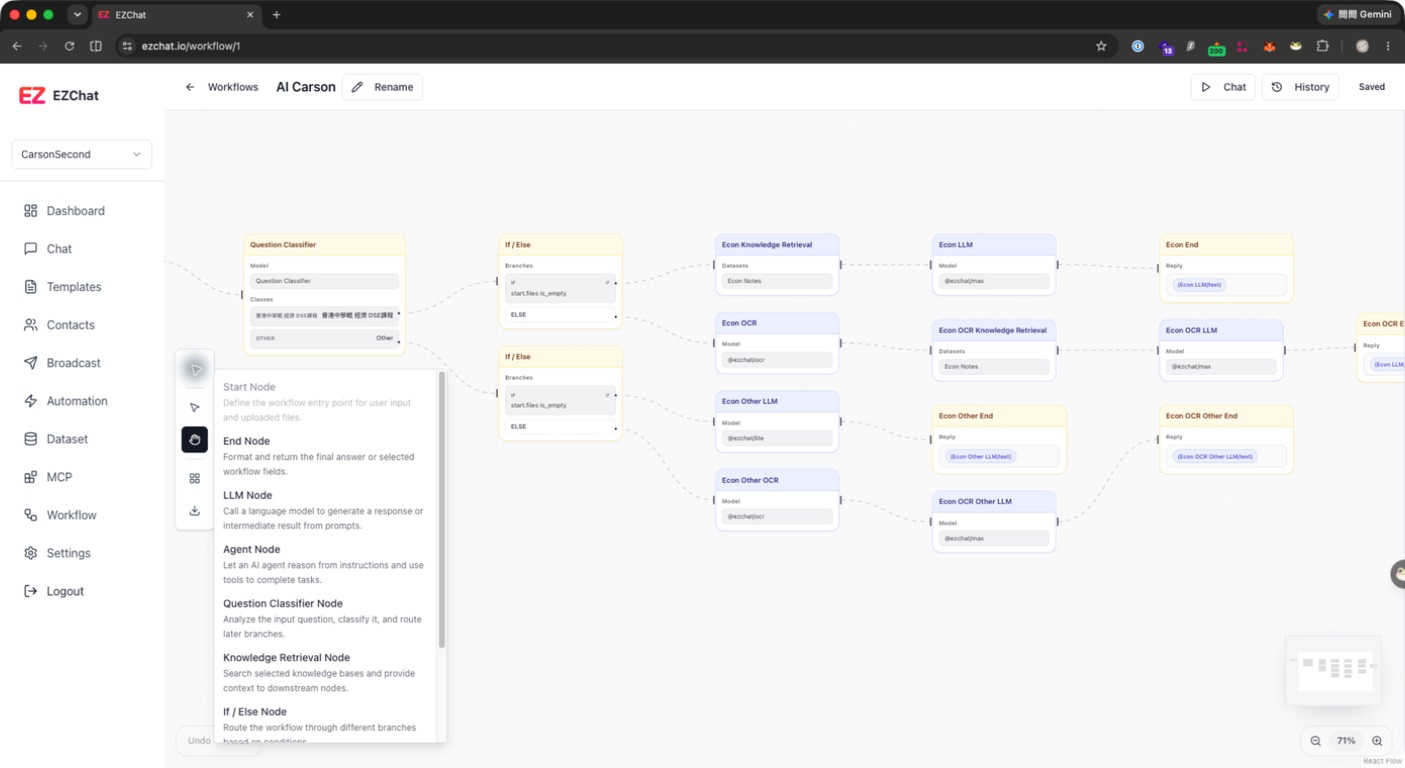Screen dimensions: 1405x768
Task: Select the Econ Knowledge Retrieval node
Action: pyautogui.click(x=777, y=264)
